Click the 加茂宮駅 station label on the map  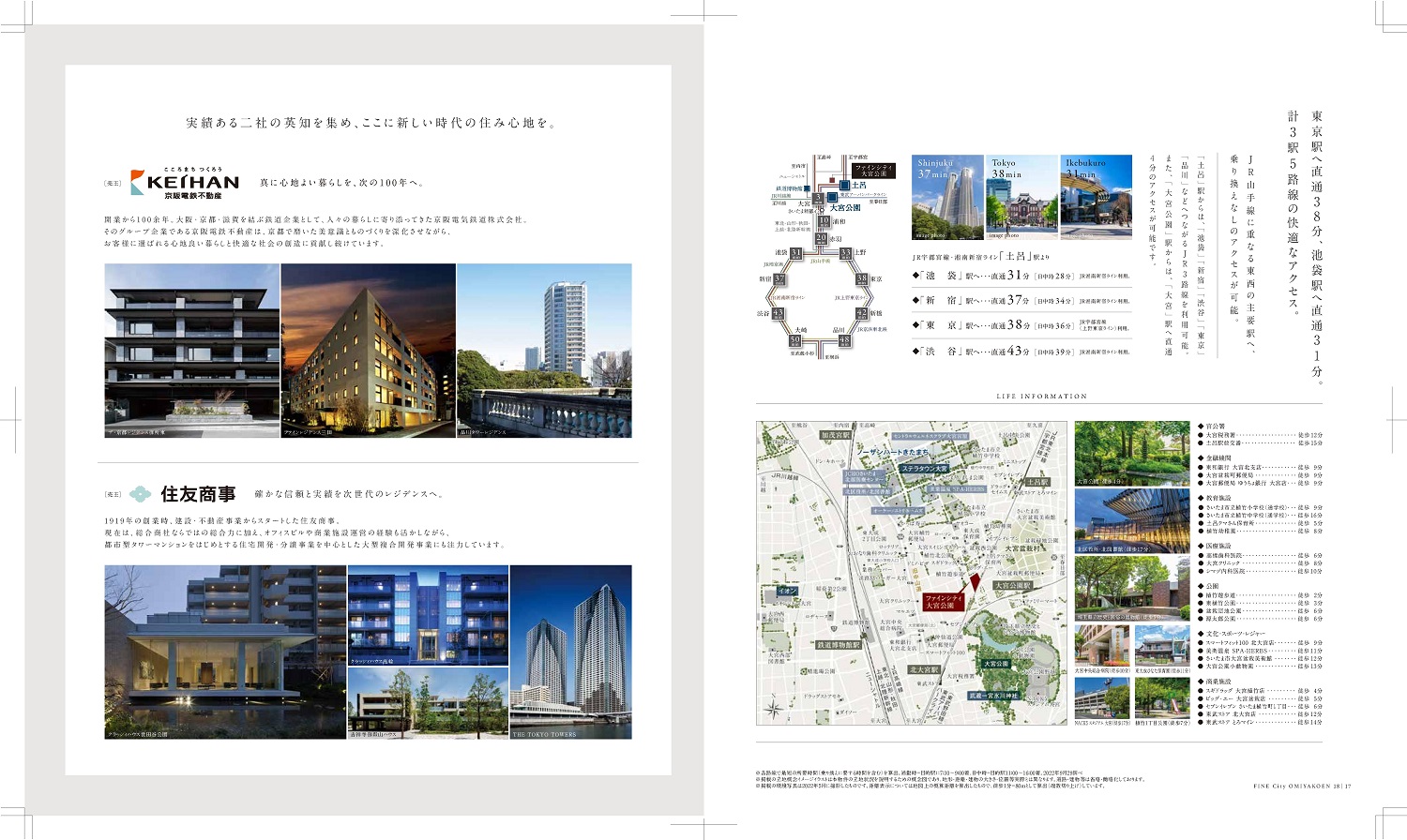click(x=835, y=436)
